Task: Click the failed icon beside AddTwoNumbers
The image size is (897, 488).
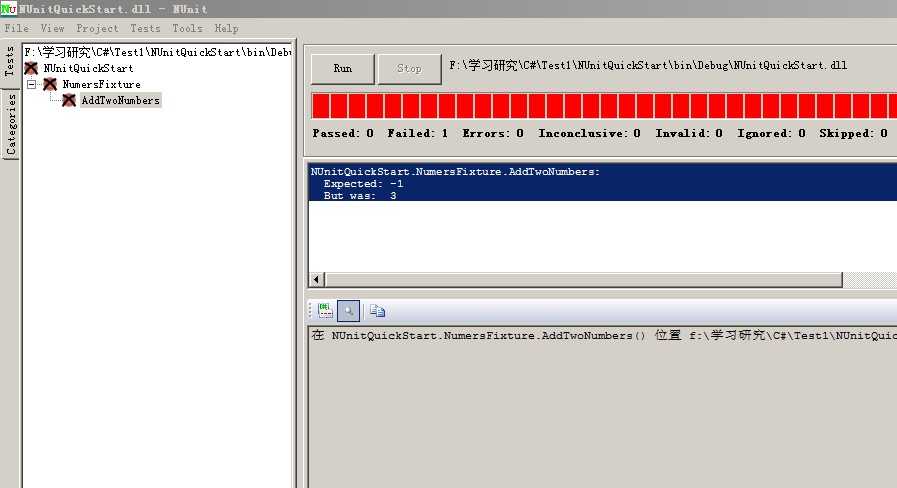Action: (69, 101)
